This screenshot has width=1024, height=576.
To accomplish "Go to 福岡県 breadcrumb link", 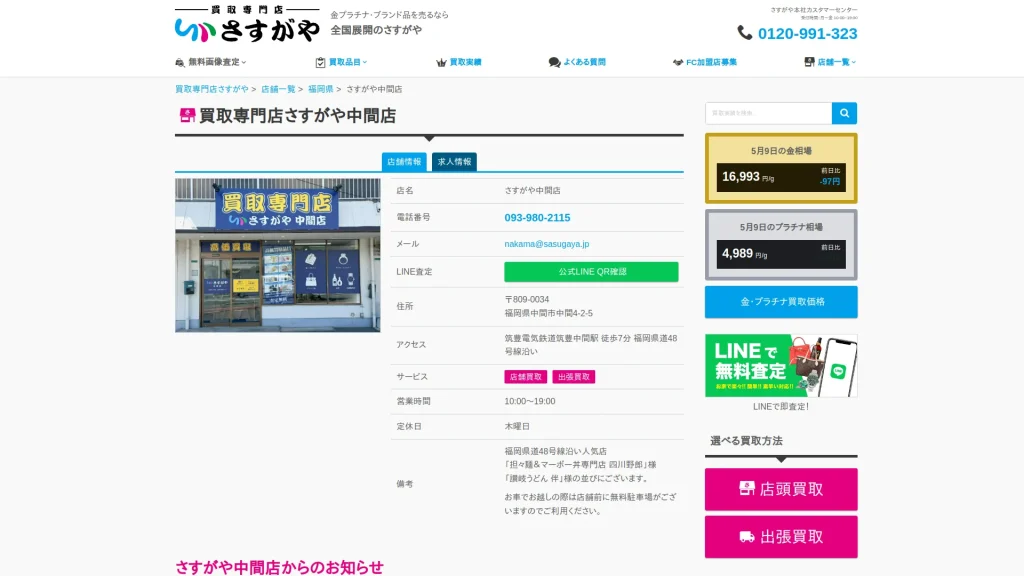I will [x=321, y=89].
